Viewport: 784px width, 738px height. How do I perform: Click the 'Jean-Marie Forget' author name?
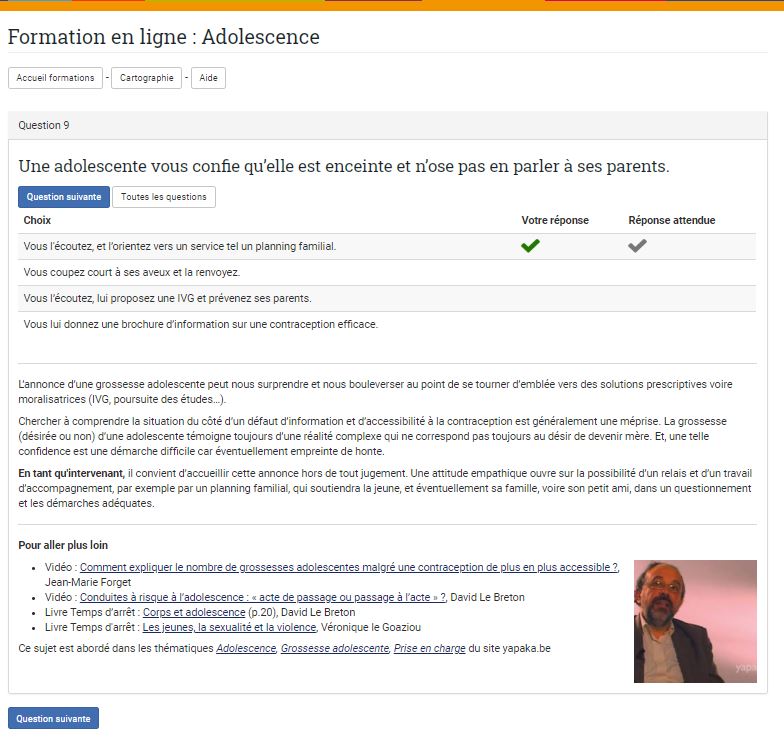coord(88,582)
